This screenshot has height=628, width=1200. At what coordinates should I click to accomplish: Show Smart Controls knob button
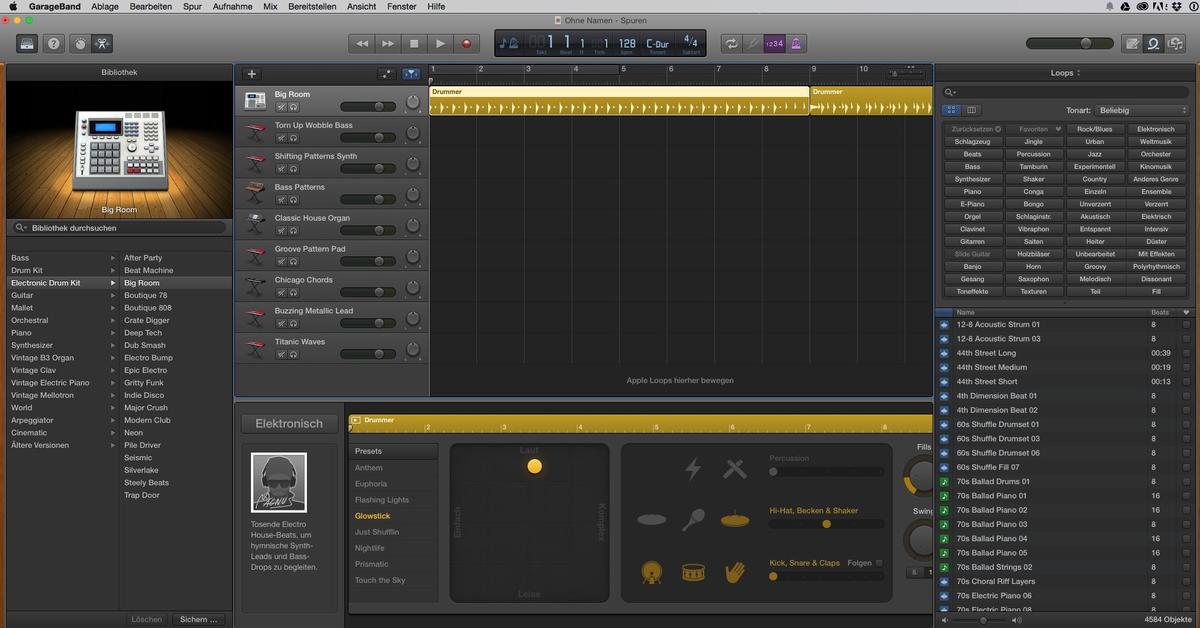click(x=79, y=44)
